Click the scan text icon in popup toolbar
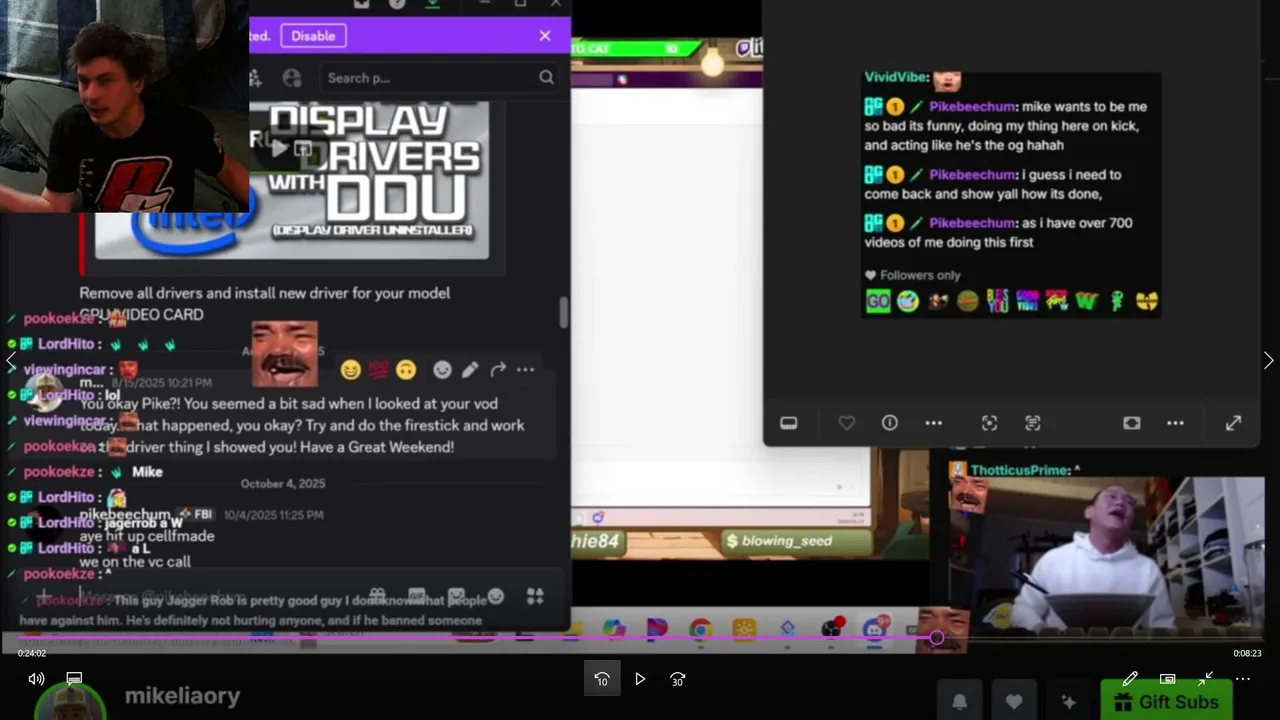The height and width of the screenshot is (720, 1280). pyautogui.click(x=1033, y=423)
